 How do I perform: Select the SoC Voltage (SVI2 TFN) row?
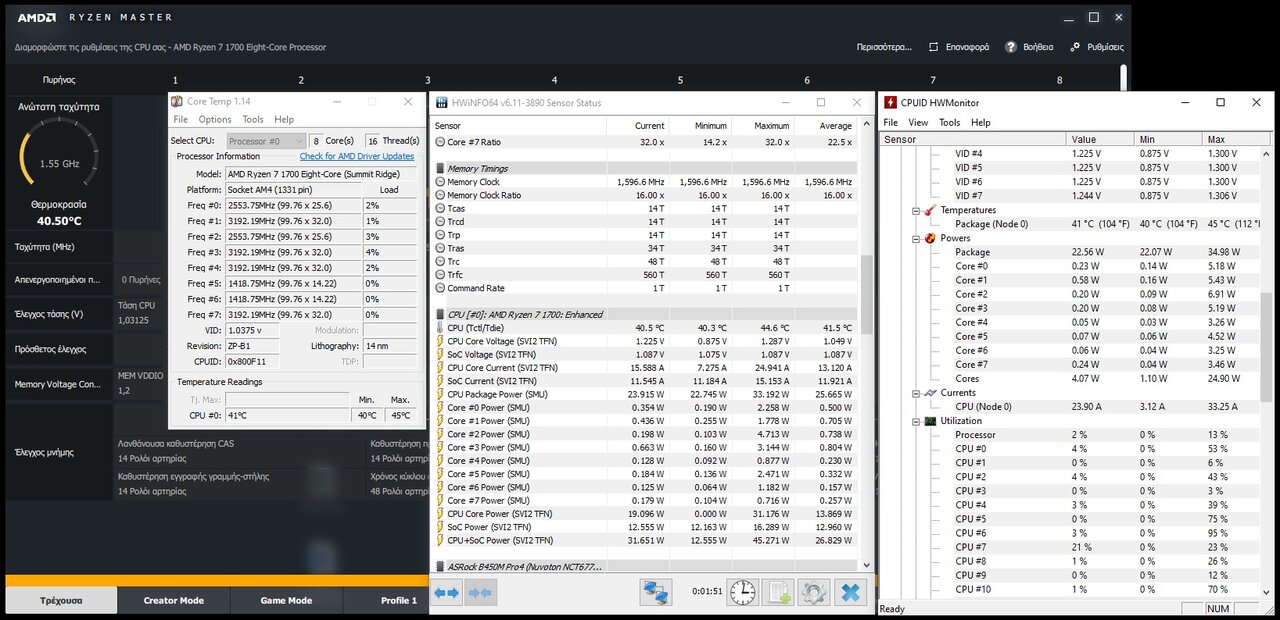pyautogui.click(x=645, y=354)
